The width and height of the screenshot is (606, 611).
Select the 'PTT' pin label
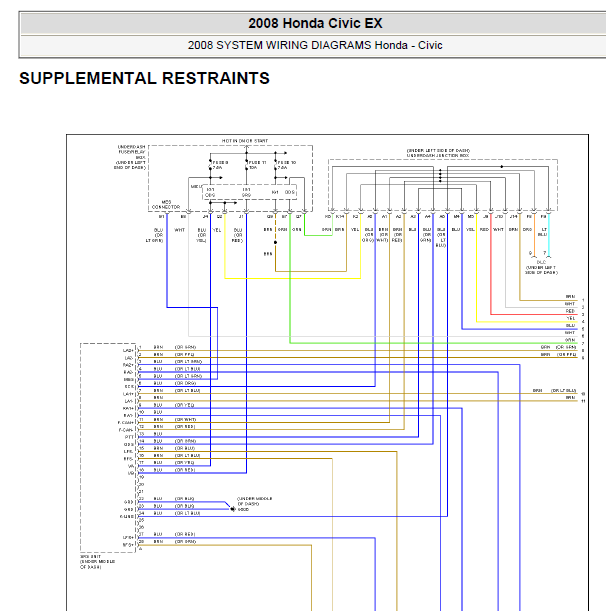(x=129, y=437)
